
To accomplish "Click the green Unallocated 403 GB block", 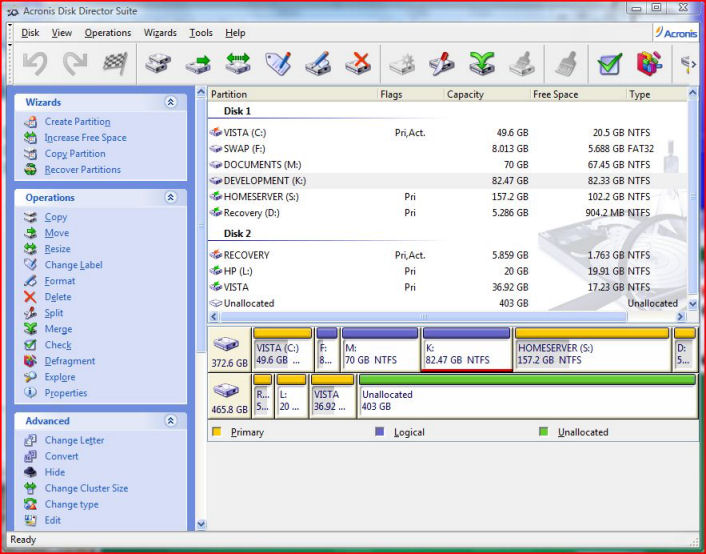I will pyautogui.click(x=527, y=401).
